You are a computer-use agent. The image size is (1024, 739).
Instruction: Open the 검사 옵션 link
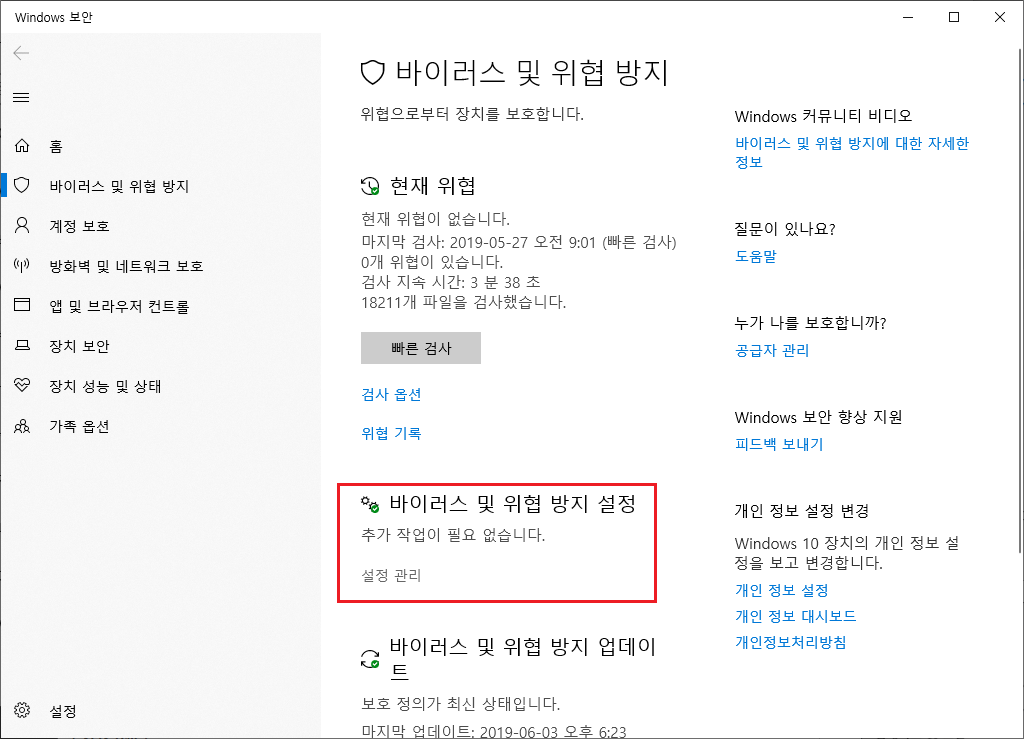pyautogui.click(x=391, y=394)
